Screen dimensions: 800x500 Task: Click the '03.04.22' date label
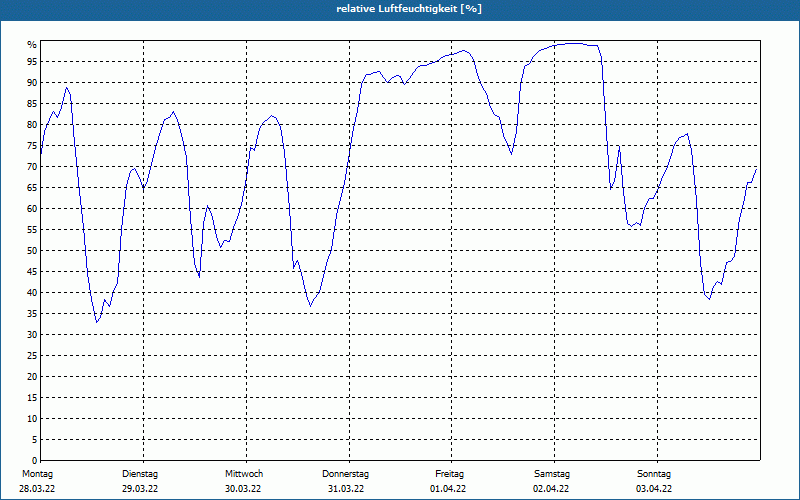tap(654, 489)
